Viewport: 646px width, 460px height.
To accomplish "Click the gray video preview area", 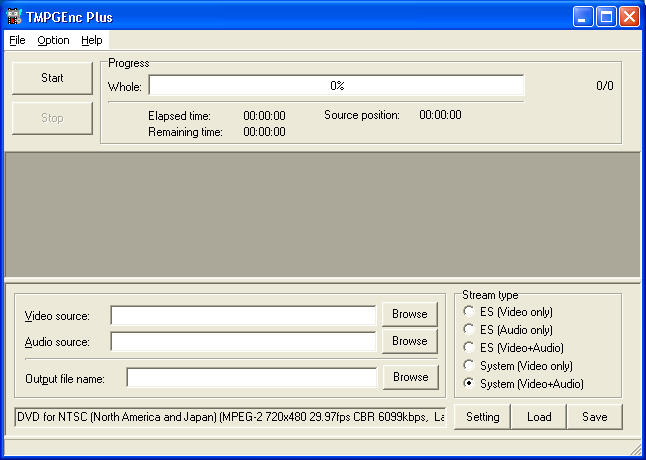I will click(323, 214).
